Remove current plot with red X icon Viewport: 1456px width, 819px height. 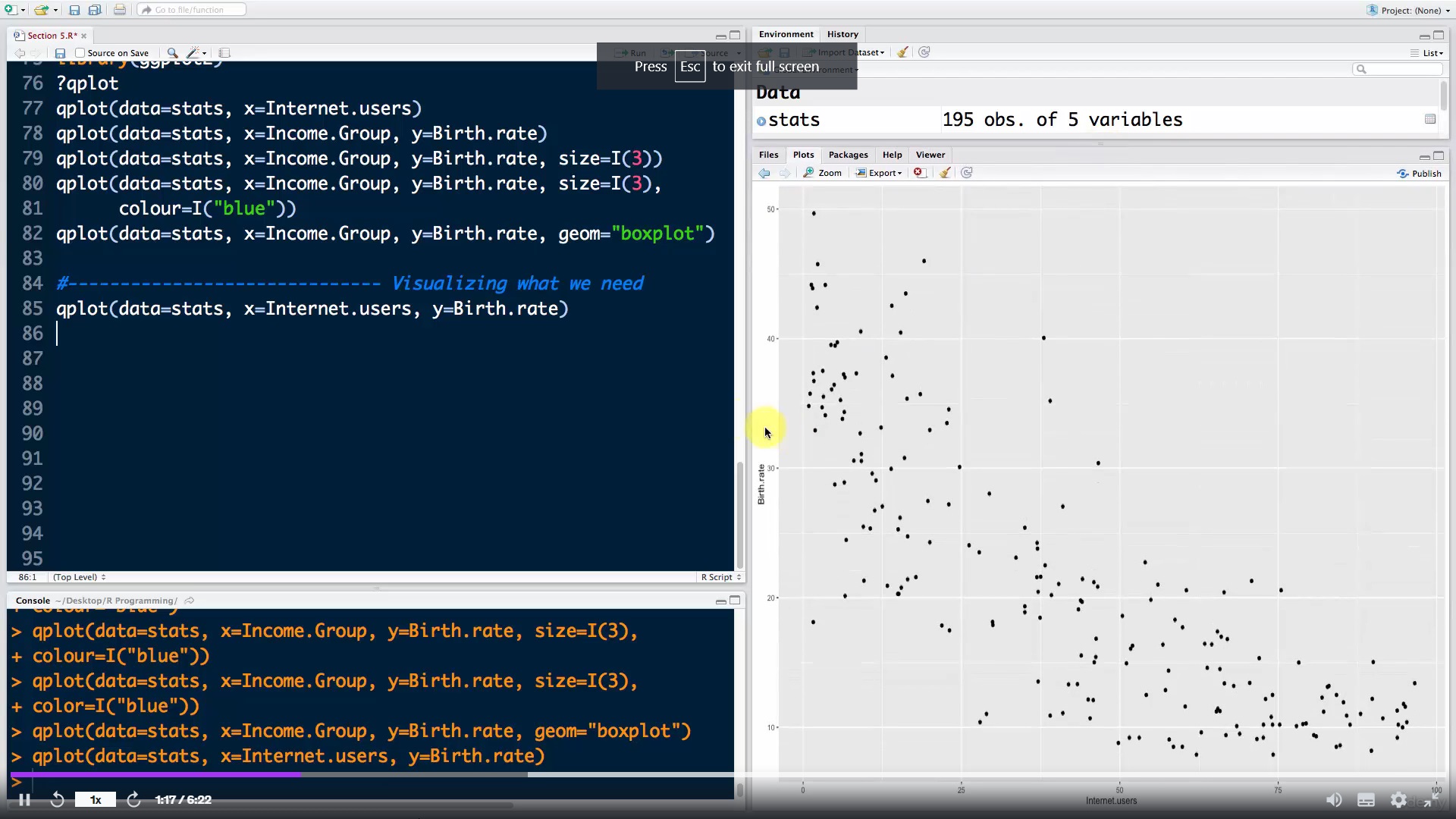pyautogui.click(x=919, y=173)
